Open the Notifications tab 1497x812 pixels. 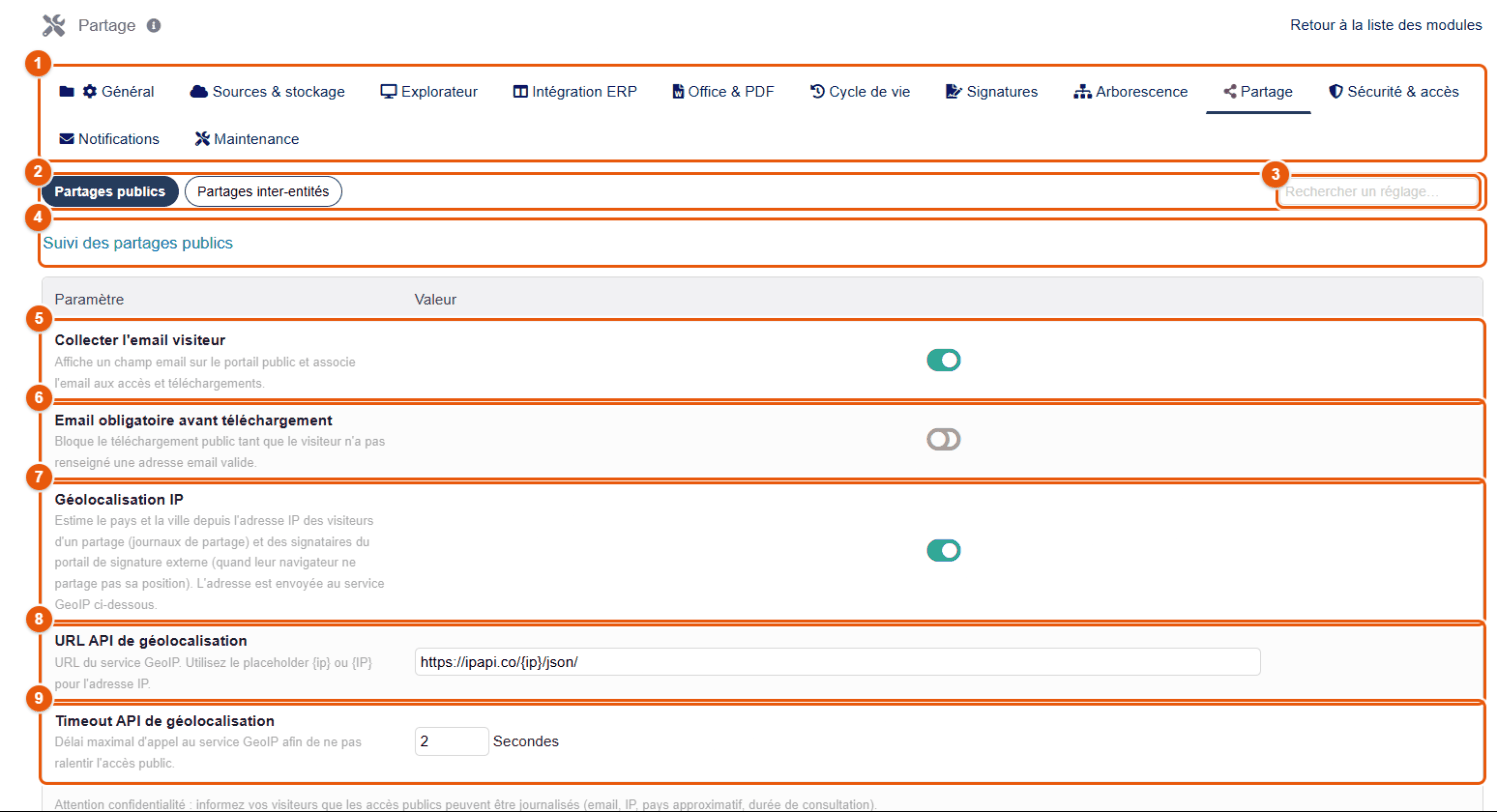pos(110,139)
